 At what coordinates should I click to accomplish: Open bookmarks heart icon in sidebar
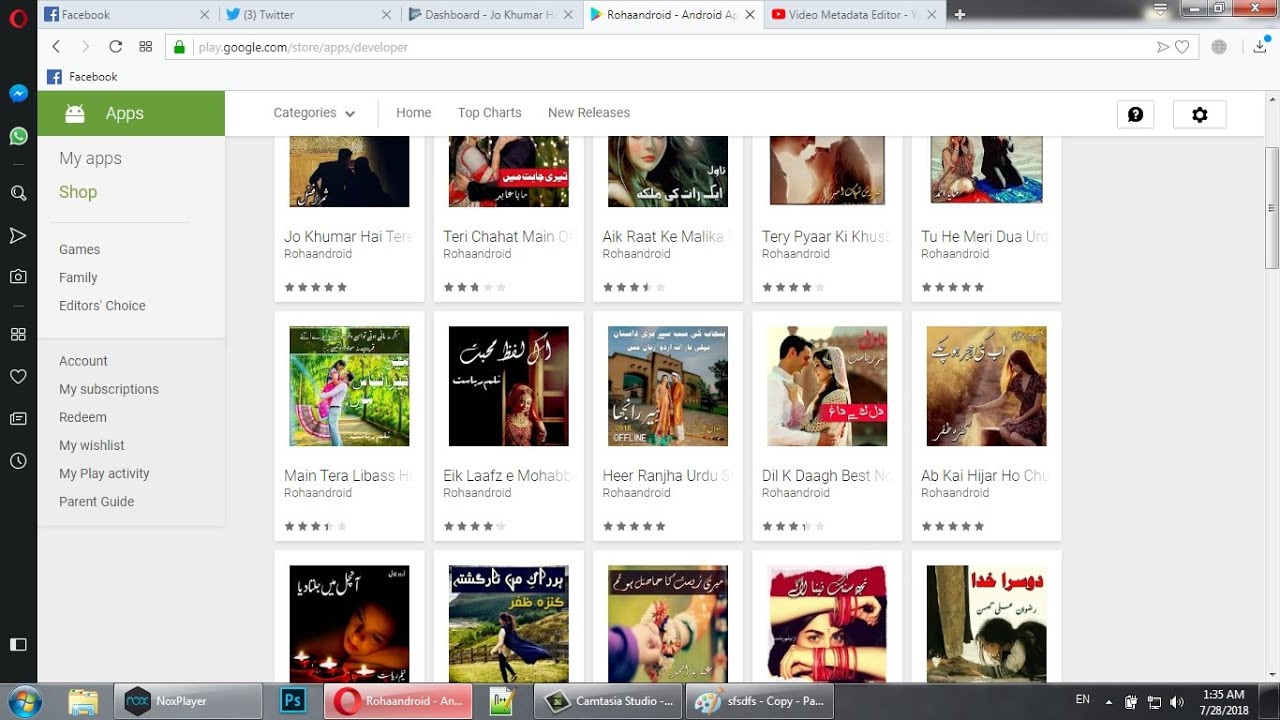(18, 377)
